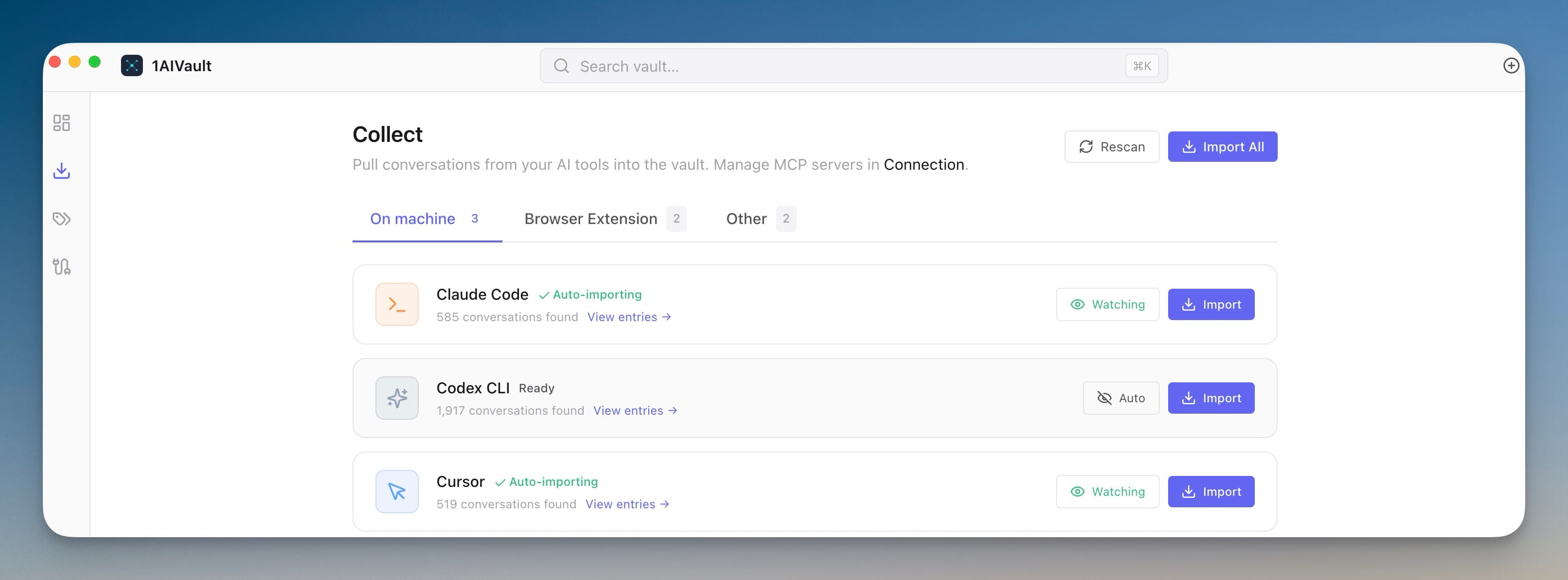The width and height of the screenshot is (1568, 580).
Task: Import Claude Code conversations
Action: pos(1210,304)
